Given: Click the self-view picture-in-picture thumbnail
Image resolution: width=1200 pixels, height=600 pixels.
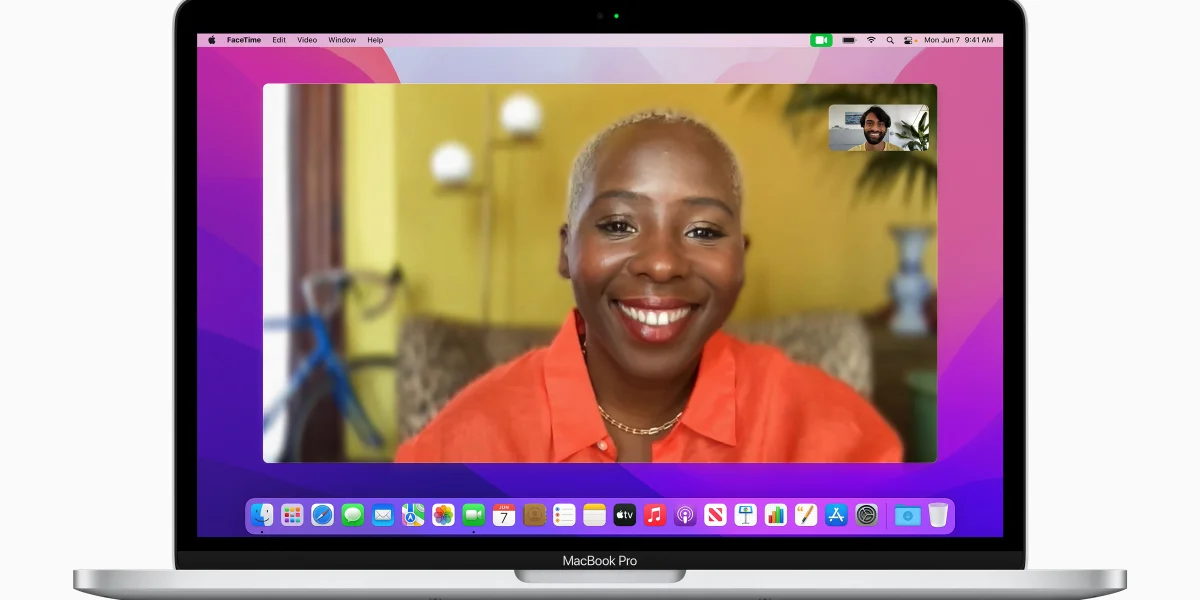Looking at the screenshot, I should 879,128.
